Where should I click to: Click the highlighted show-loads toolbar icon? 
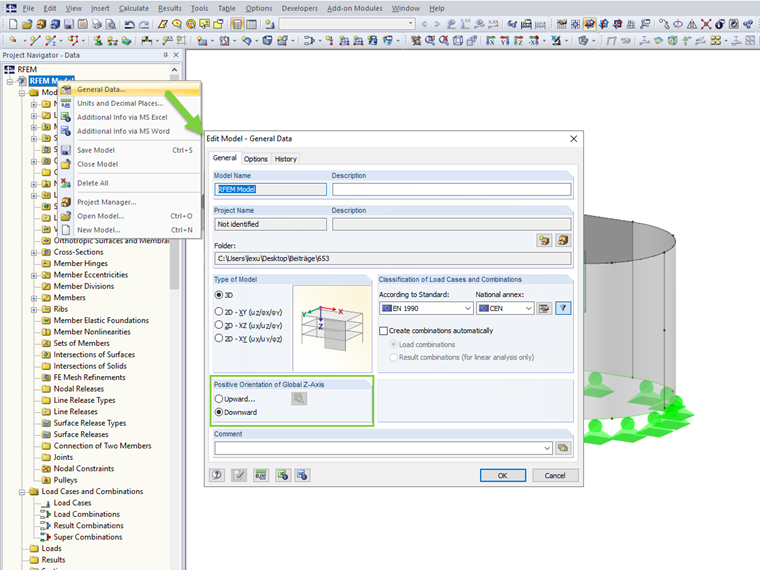point(589,24)
